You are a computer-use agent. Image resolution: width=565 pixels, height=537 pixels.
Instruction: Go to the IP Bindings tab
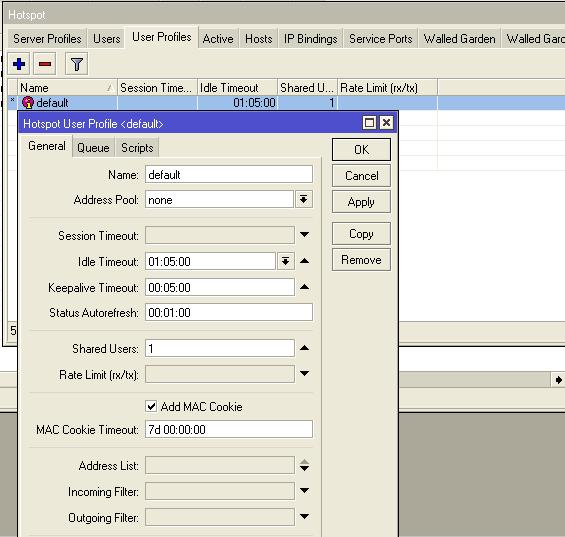(x=310, y=39)
